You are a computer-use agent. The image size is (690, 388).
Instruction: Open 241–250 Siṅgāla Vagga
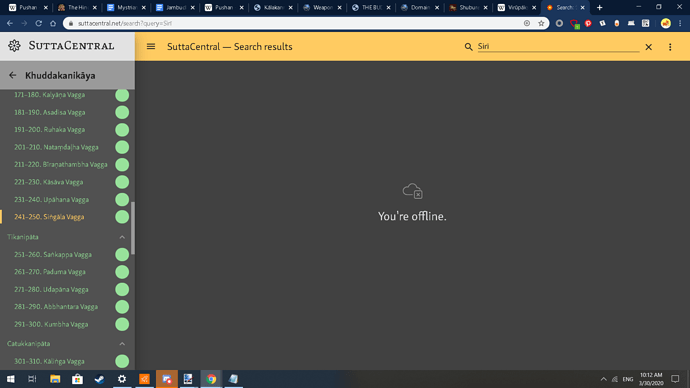click(49, 217)
